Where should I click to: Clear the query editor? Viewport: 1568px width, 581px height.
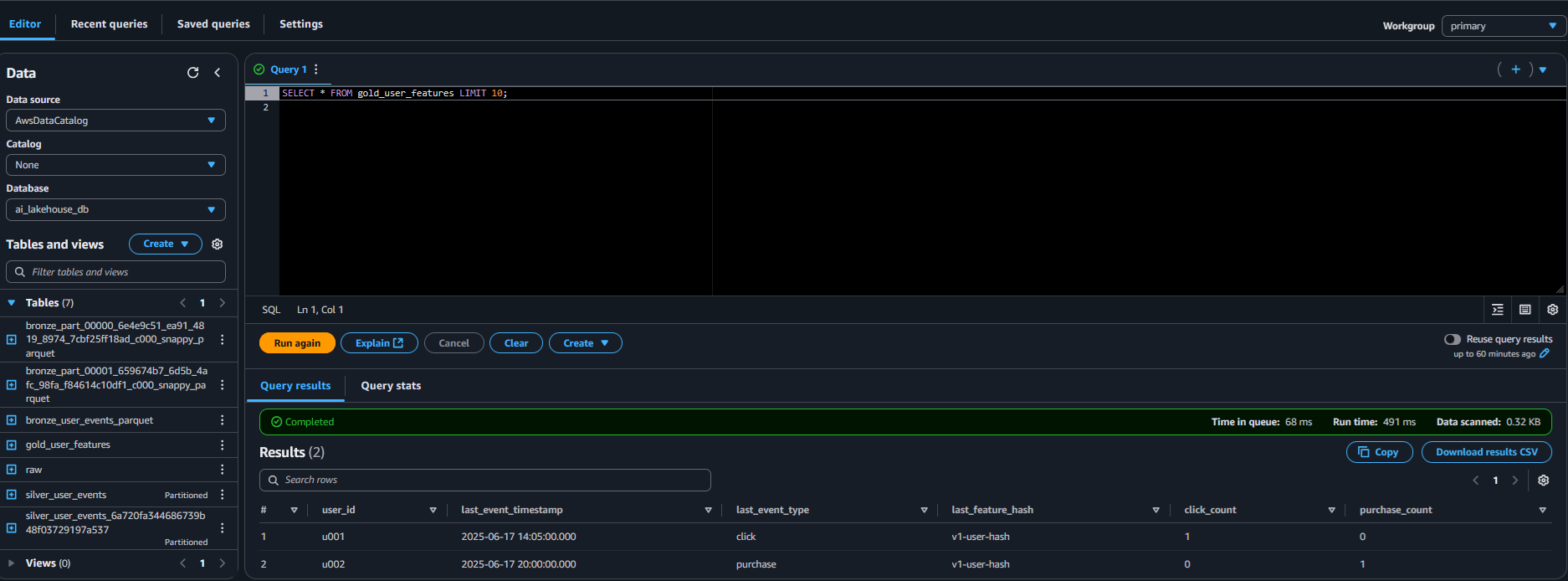[x=516, y=343]
